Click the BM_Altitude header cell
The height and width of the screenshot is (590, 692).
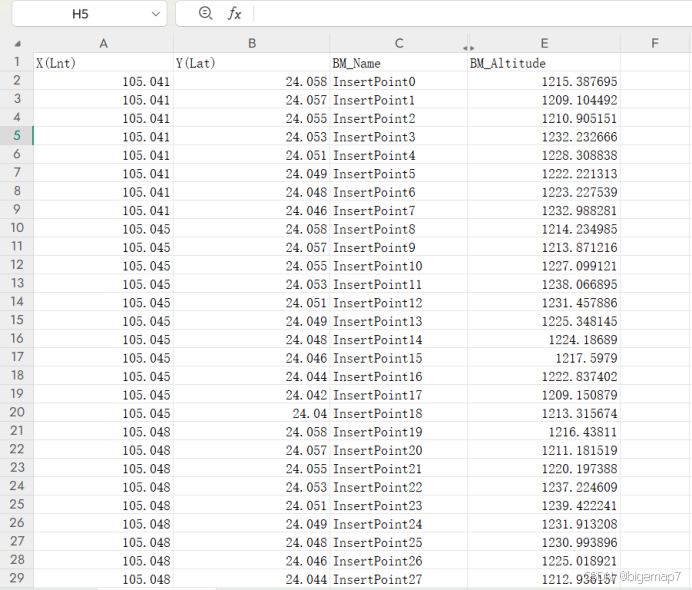(544, 63)
